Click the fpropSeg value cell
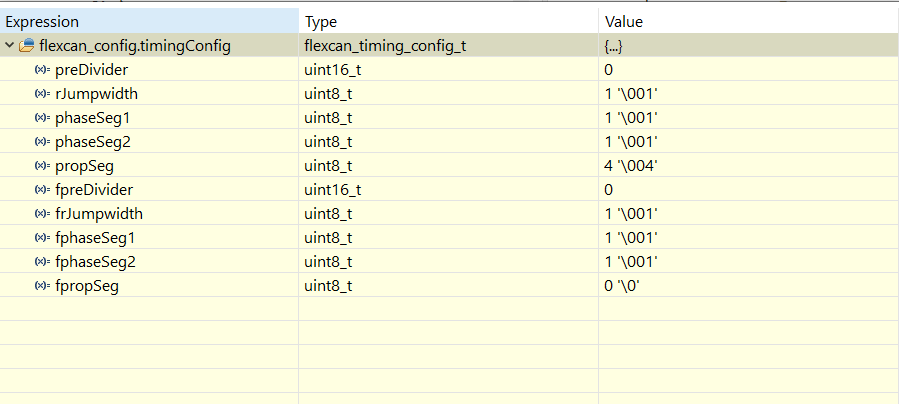Image resolution: width=899 pixels, height=404 pixels. click(x=749, y=286)
